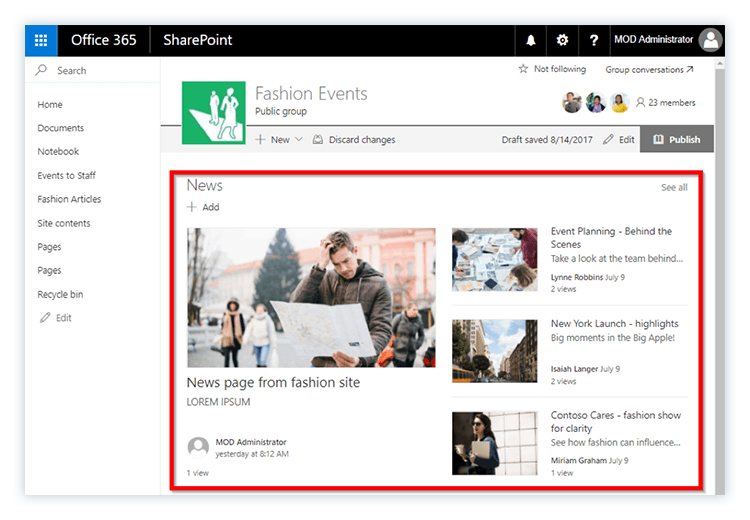Screen dimensions: 750x520
Task: Click the Fashion Events site logo
Action: (x=214, y=113)
